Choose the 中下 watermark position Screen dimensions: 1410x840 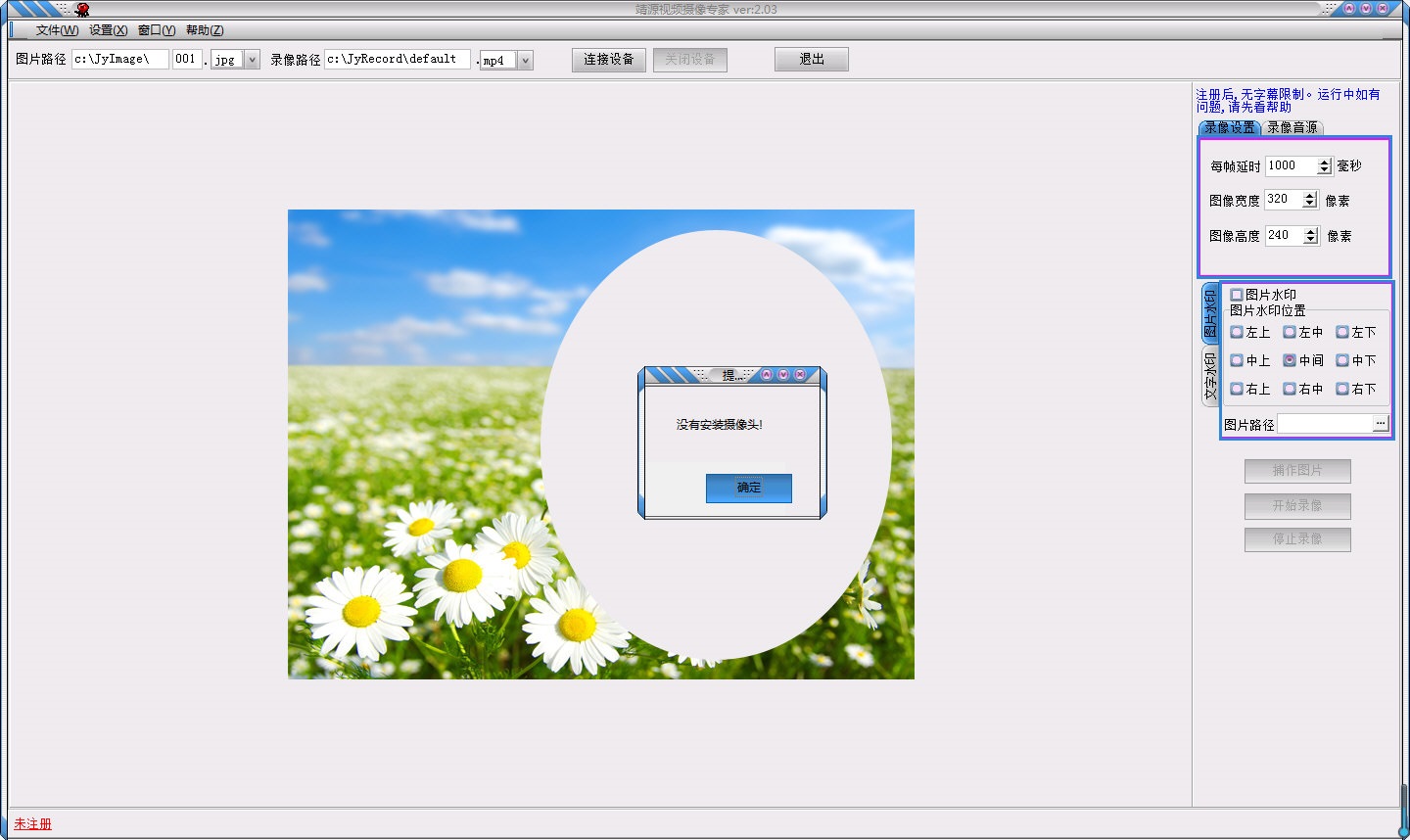(1342, 361)
